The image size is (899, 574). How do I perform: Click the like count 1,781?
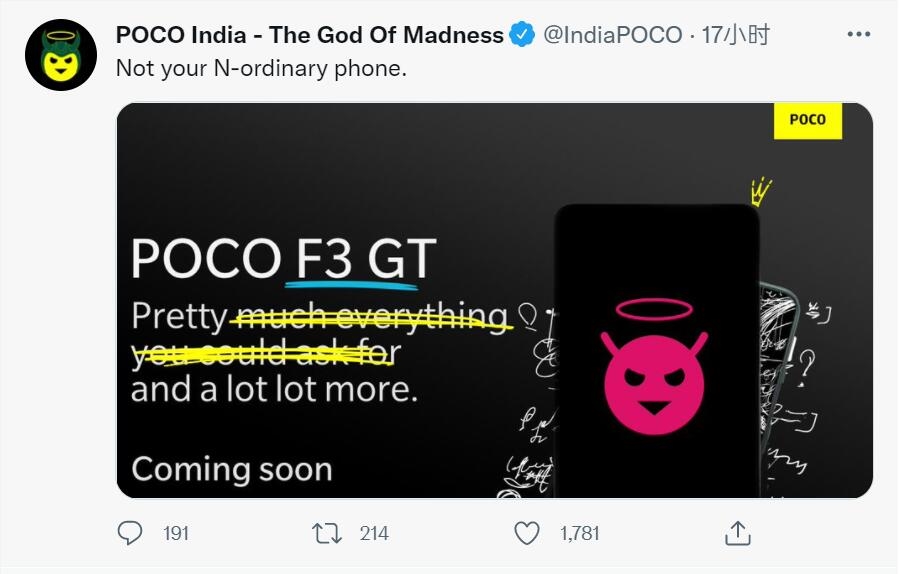(580, 534)
